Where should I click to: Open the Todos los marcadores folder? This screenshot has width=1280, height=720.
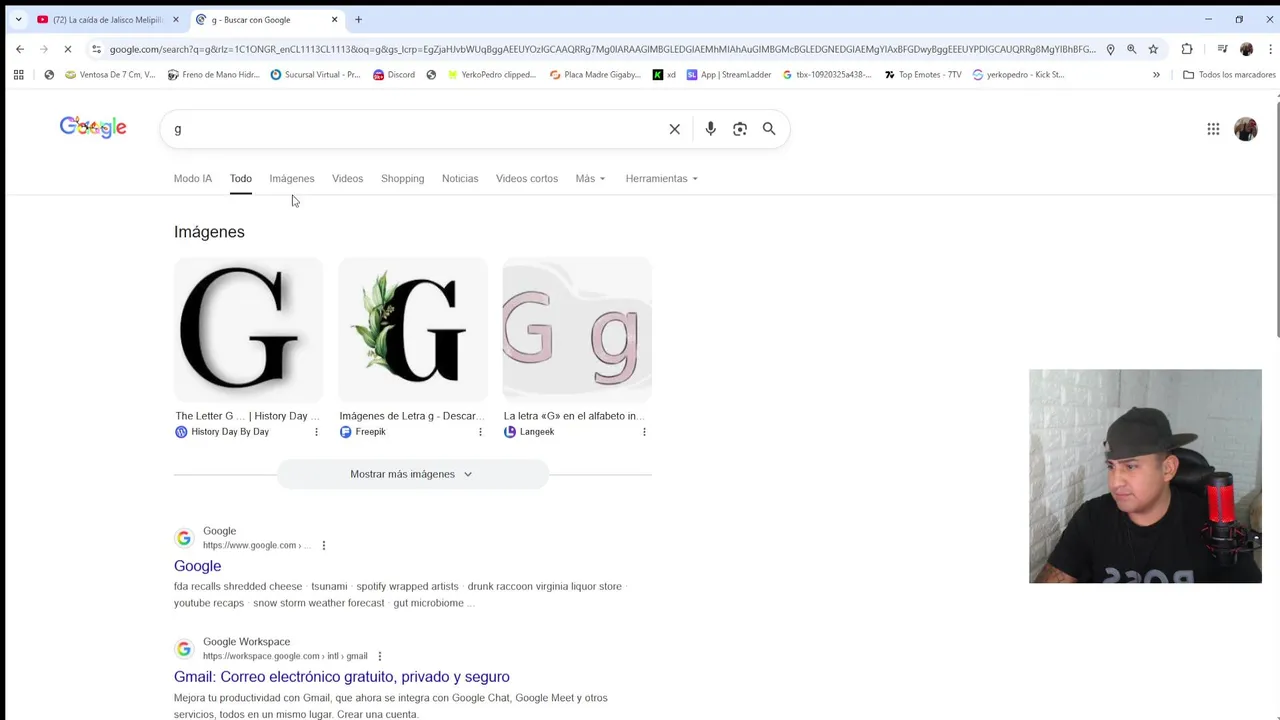(x=1229, y=74)
